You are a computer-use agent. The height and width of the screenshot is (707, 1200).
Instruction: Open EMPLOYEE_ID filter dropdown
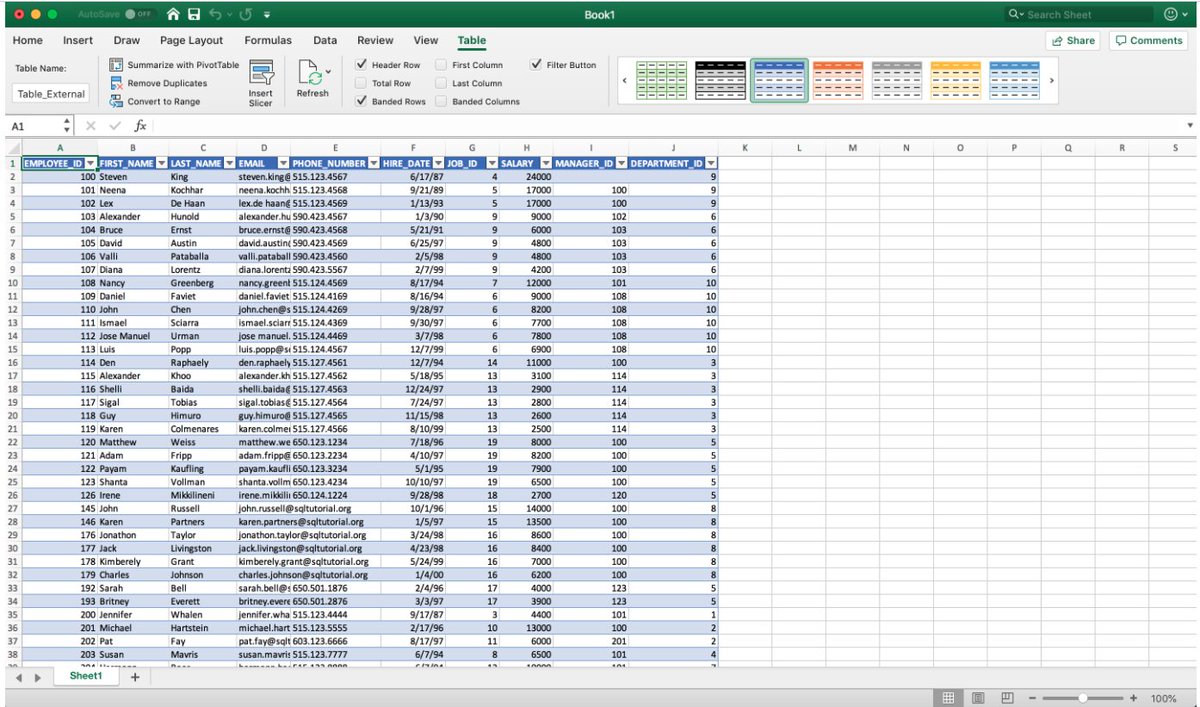[91, 163]
